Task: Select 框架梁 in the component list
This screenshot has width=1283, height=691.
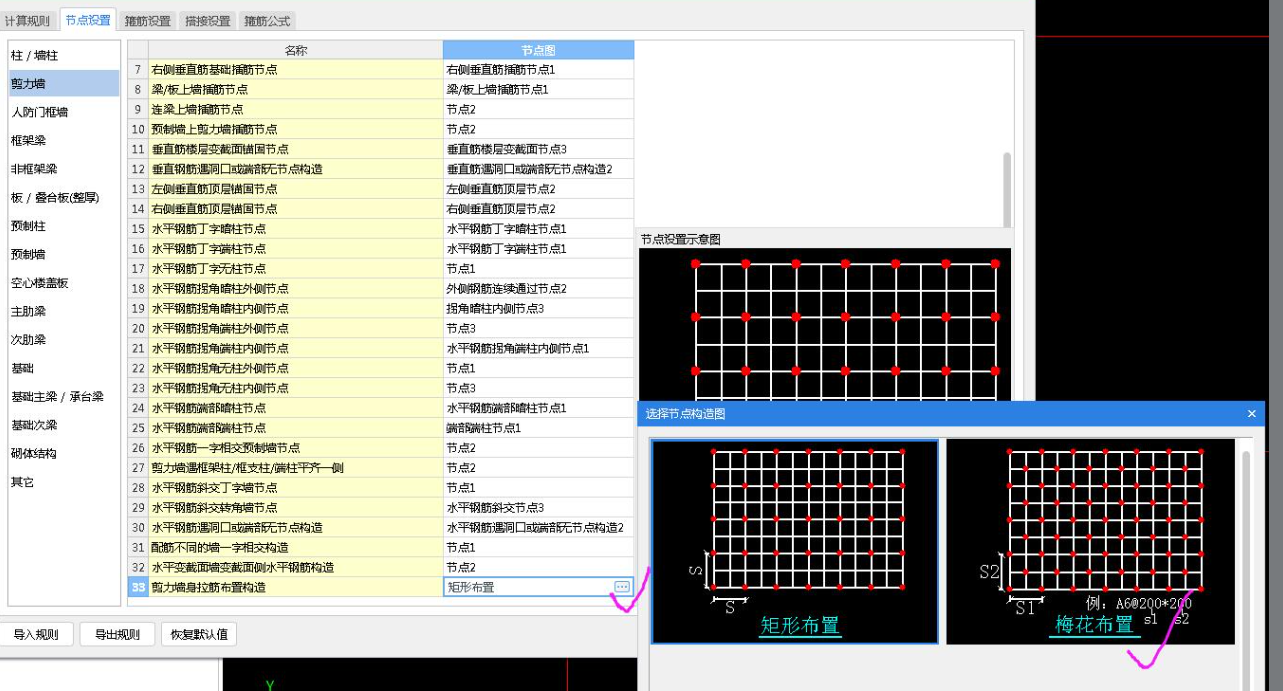Action: click(64, 140)
